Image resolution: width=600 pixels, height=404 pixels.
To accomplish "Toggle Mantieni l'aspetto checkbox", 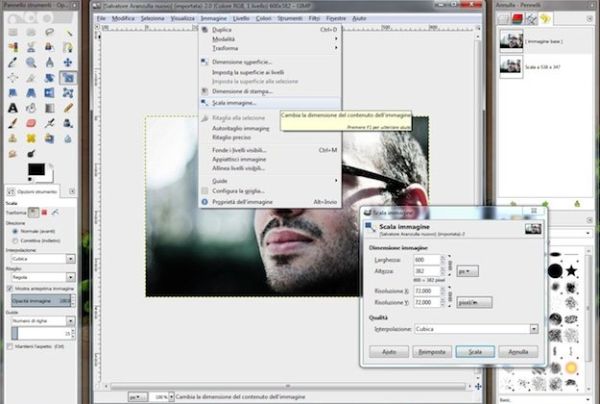I will [x=10, y=347].
